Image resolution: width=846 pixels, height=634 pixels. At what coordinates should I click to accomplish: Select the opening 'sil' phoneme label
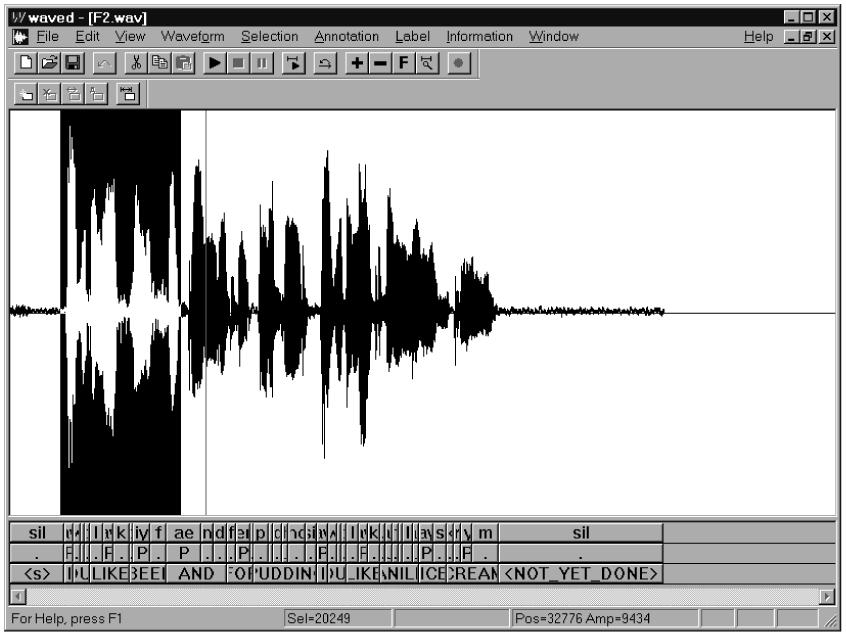tap(37, 533)
